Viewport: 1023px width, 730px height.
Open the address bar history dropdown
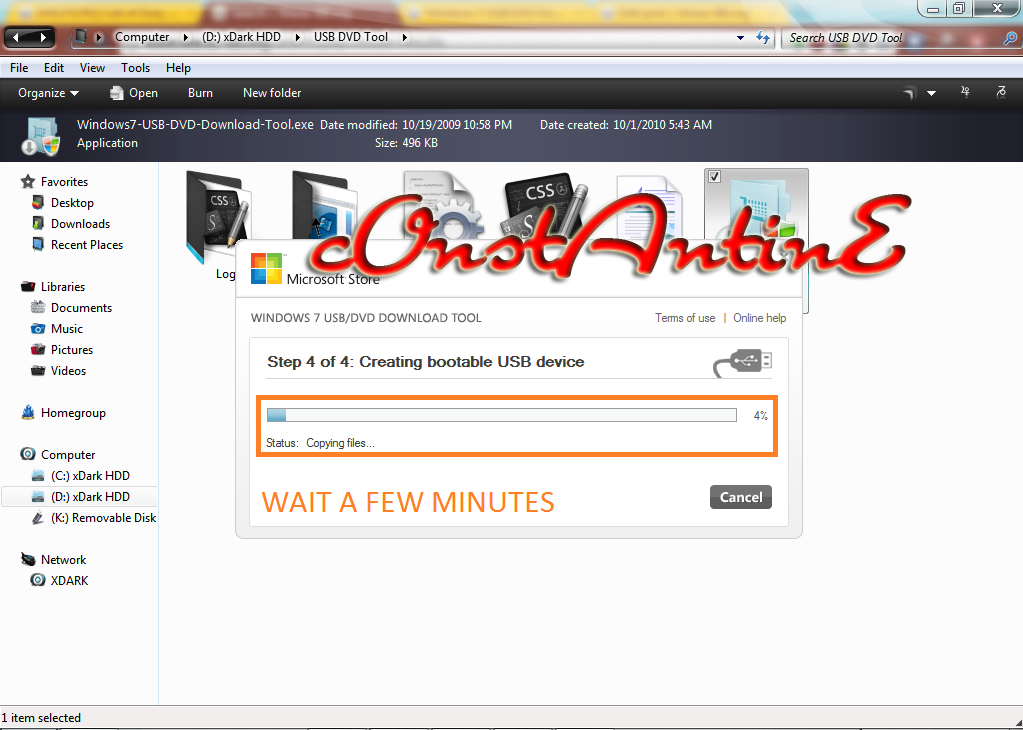740,38
